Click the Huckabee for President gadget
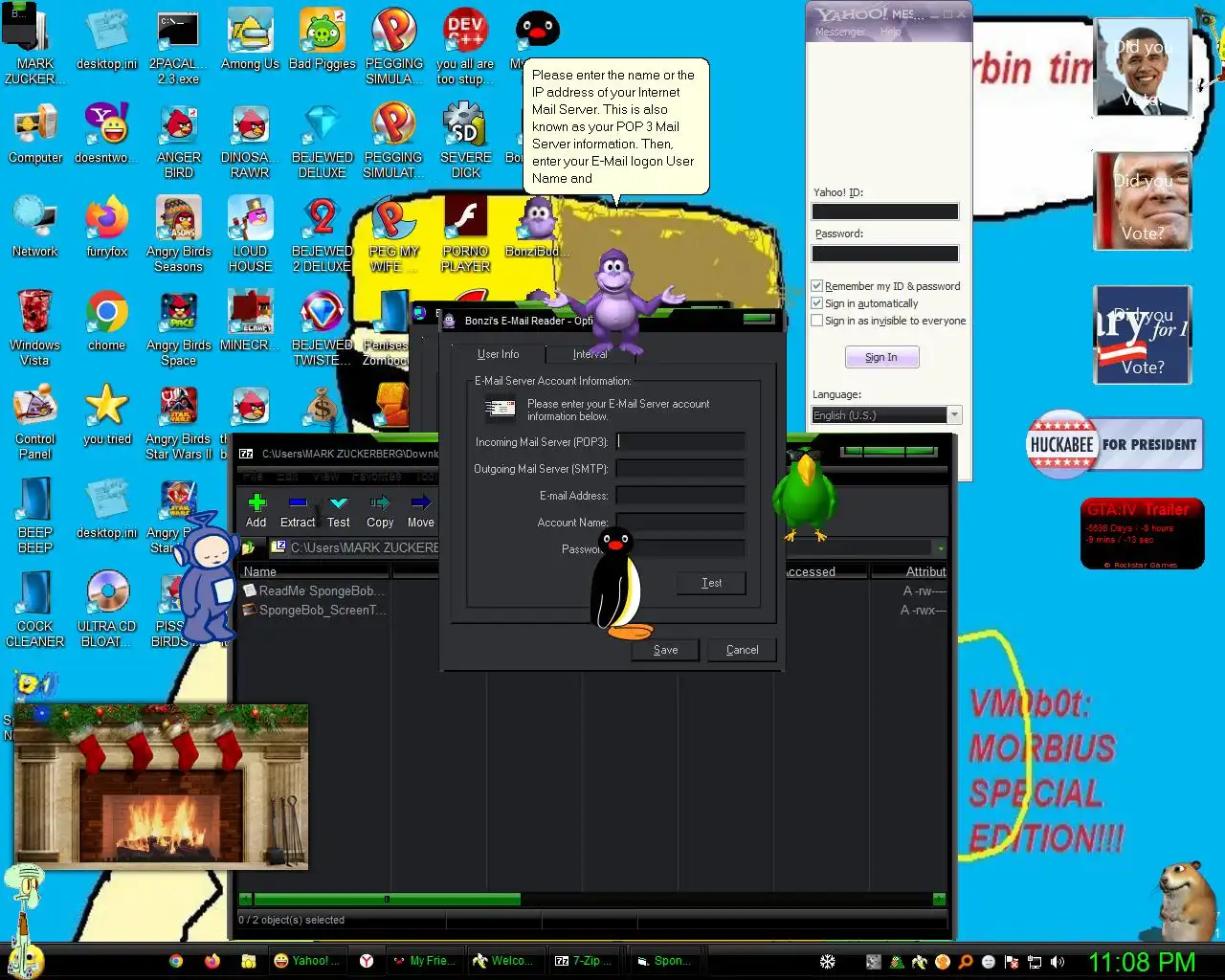The height and width of the screenshot is (980, 1225). [1114, 445]
